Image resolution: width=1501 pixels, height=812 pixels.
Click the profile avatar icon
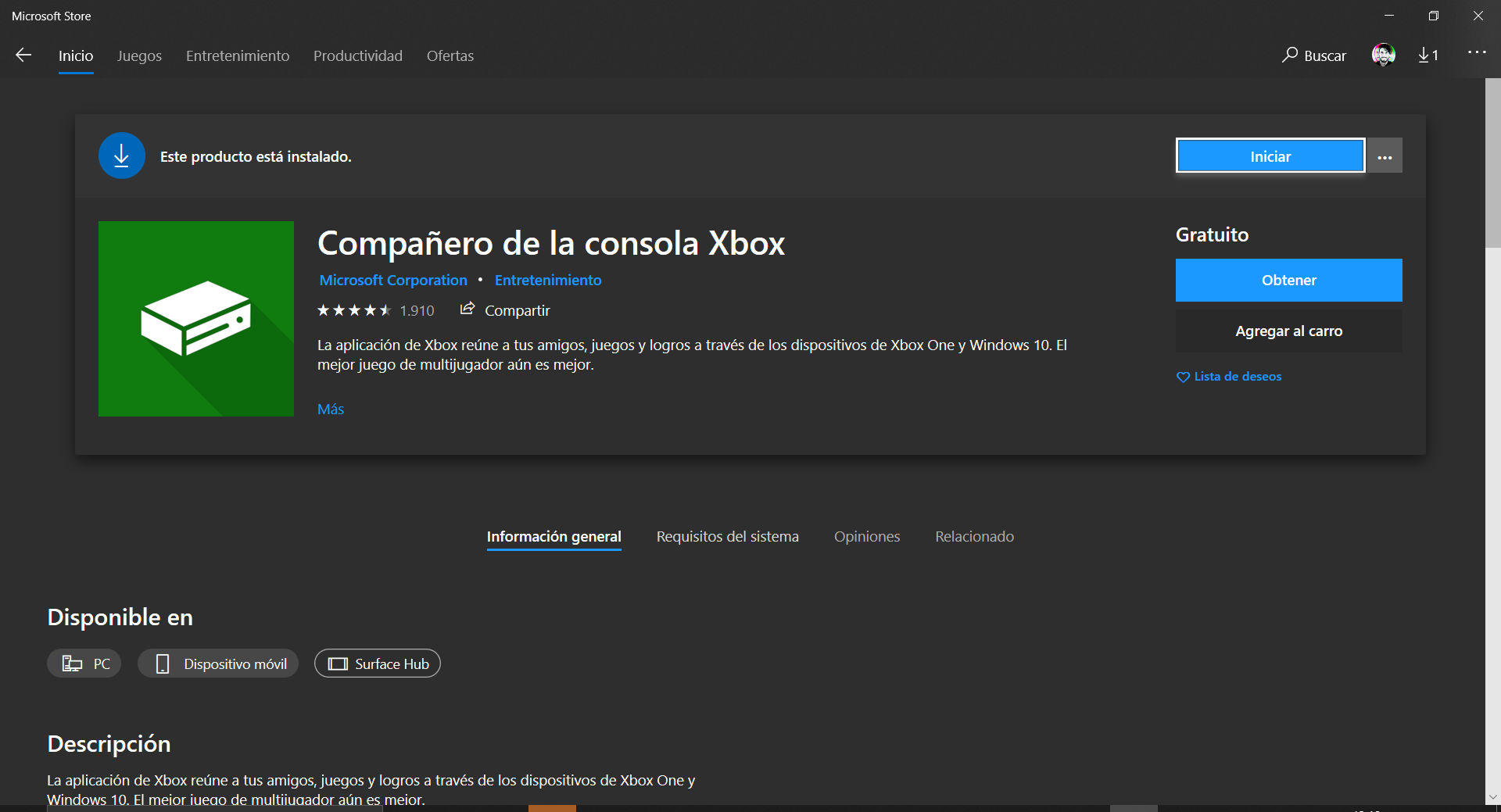point(1385,55)
